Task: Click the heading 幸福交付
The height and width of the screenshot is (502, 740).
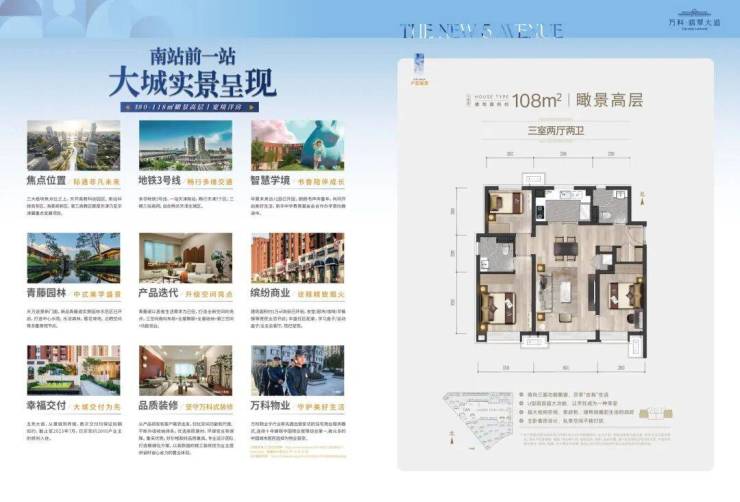Action: tap(46, 406)
